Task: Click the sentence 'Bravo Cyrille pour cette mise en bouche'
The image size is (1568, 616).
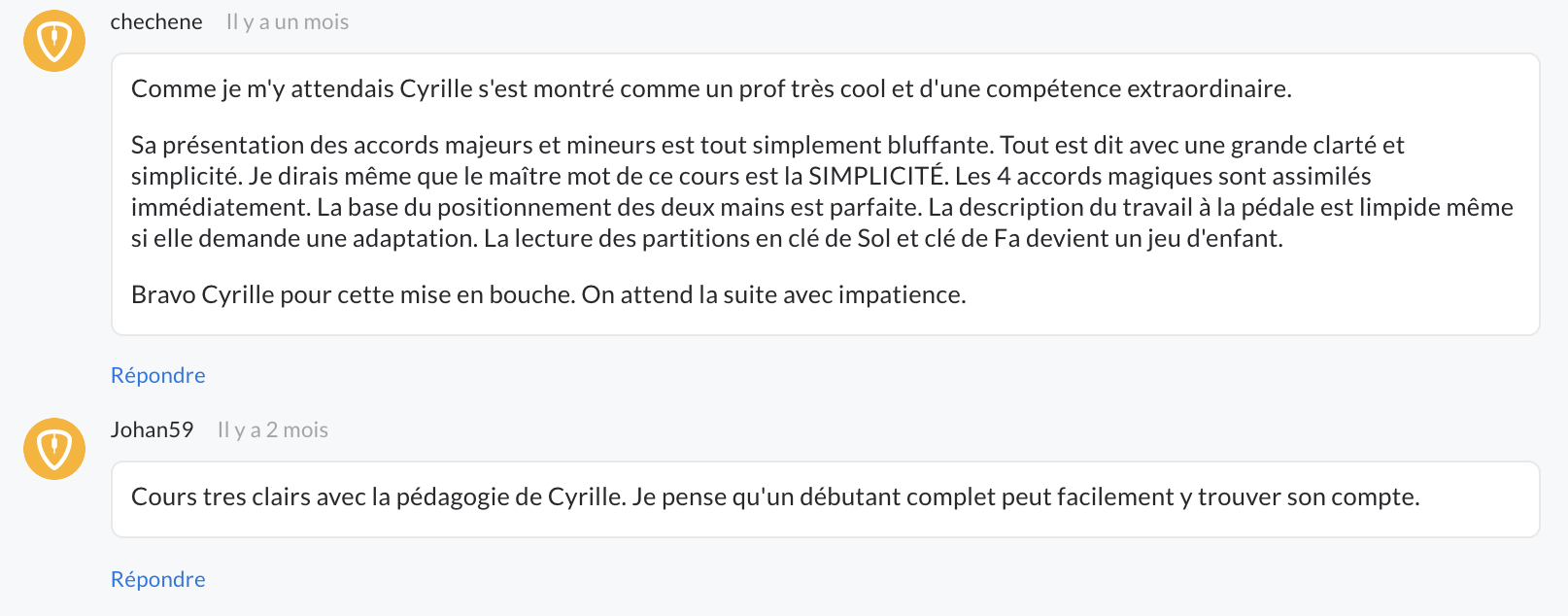Action: pos(354,295)
